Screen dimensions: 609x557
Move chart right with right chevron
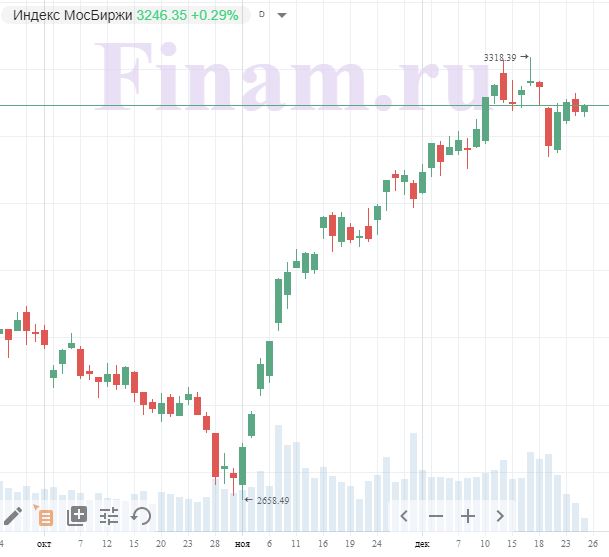(x=500, y=516)
